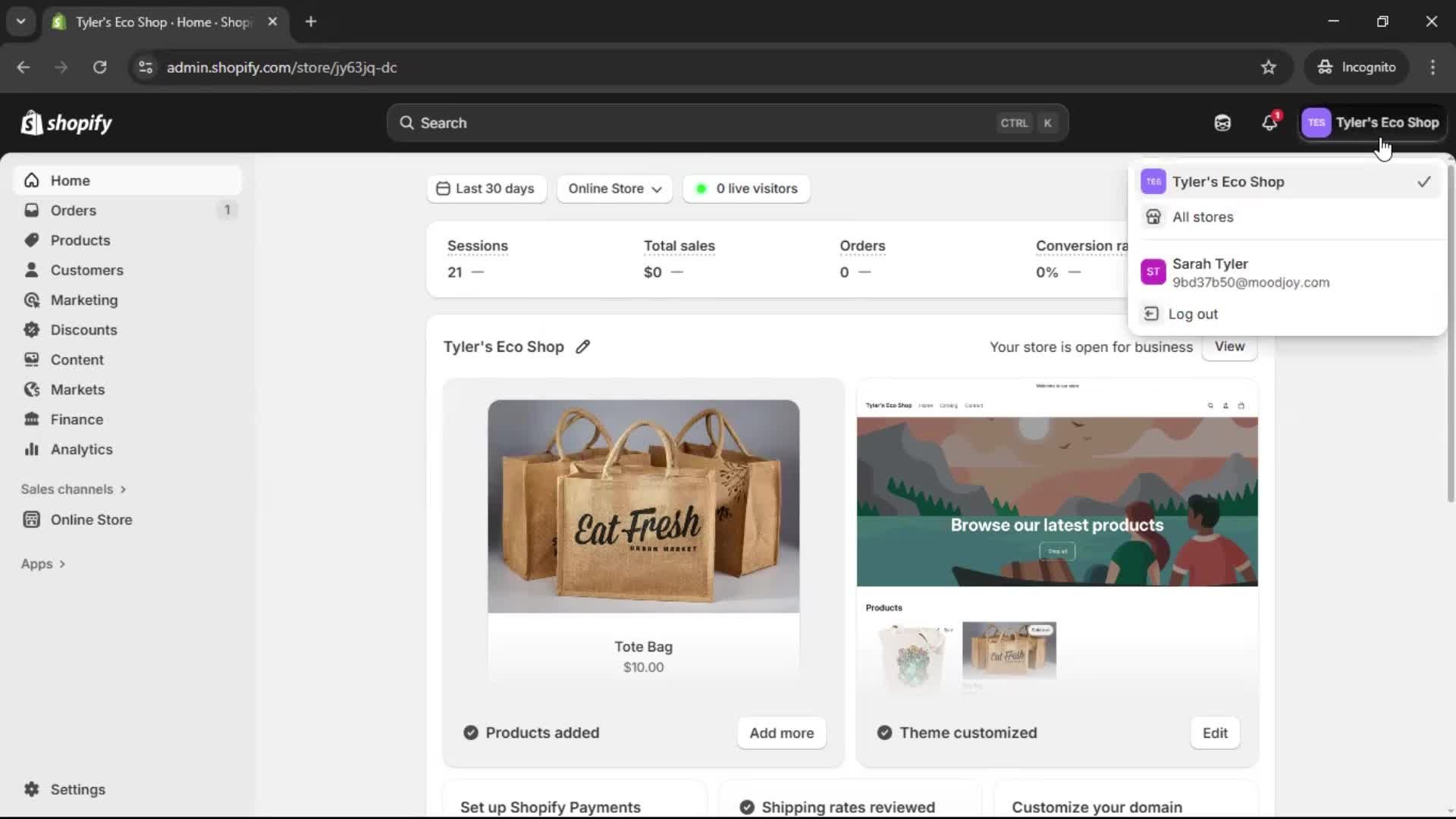1456x819 pixels.
Task: Click the Log out arrow icon
Action: click(1150, 314)
